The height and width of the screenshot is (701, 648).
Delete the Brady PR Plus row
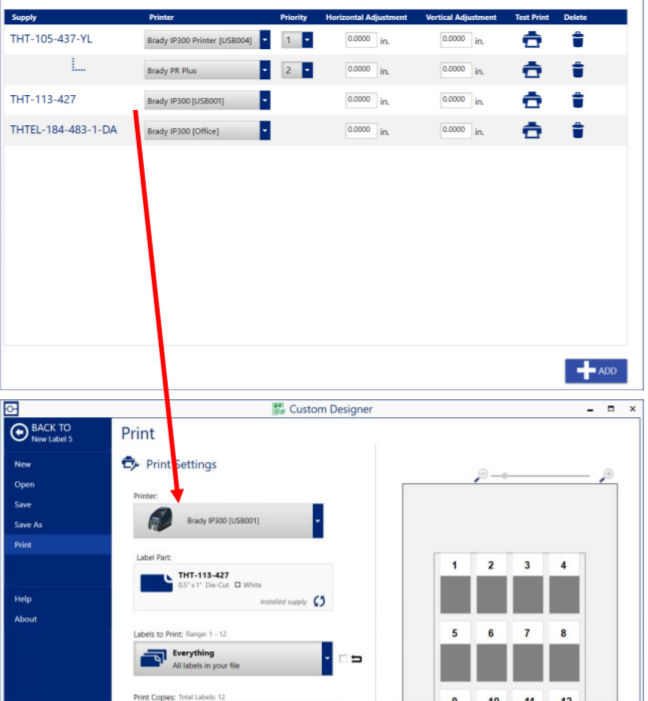tap(578, 70)
